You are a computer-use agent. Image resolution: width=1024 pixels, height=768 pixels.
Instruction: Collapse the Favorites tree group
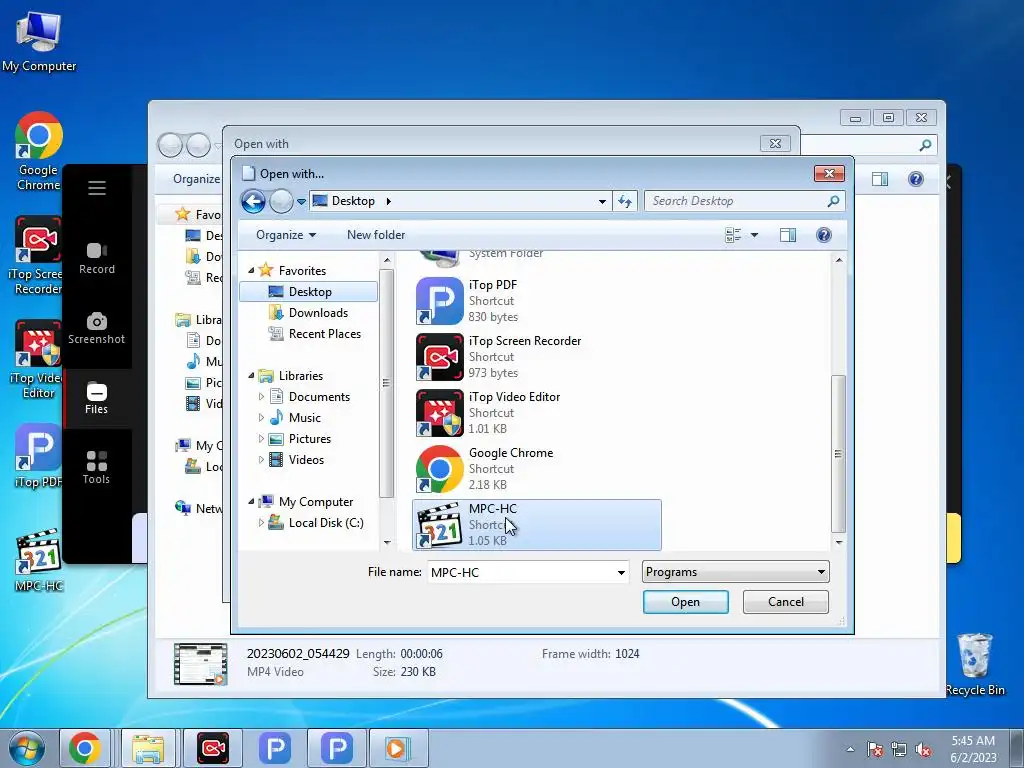[251, 270]
